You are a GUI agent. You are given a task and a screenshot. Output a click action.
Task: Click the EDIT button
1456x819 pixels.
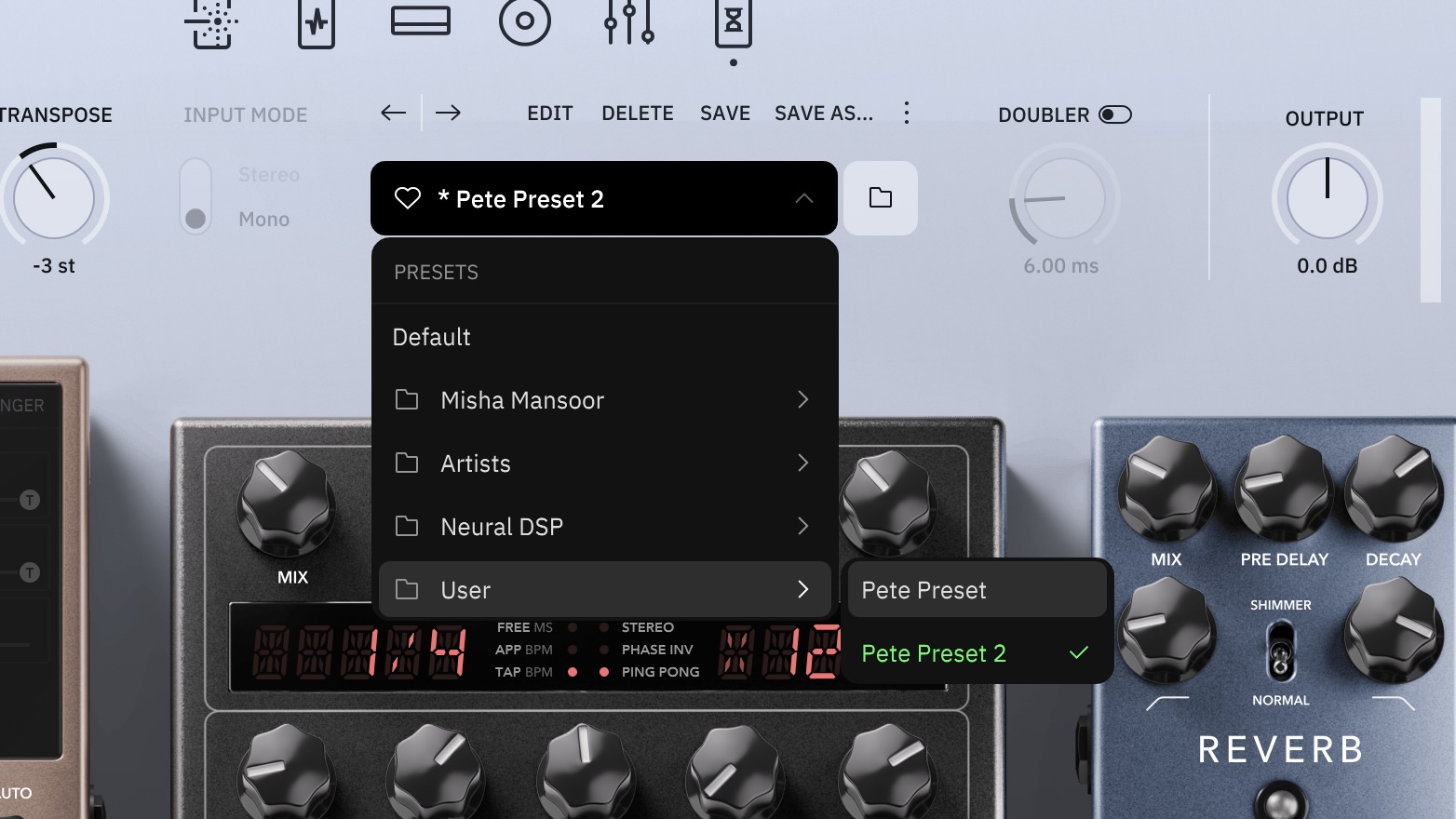(x=550, y=114)
